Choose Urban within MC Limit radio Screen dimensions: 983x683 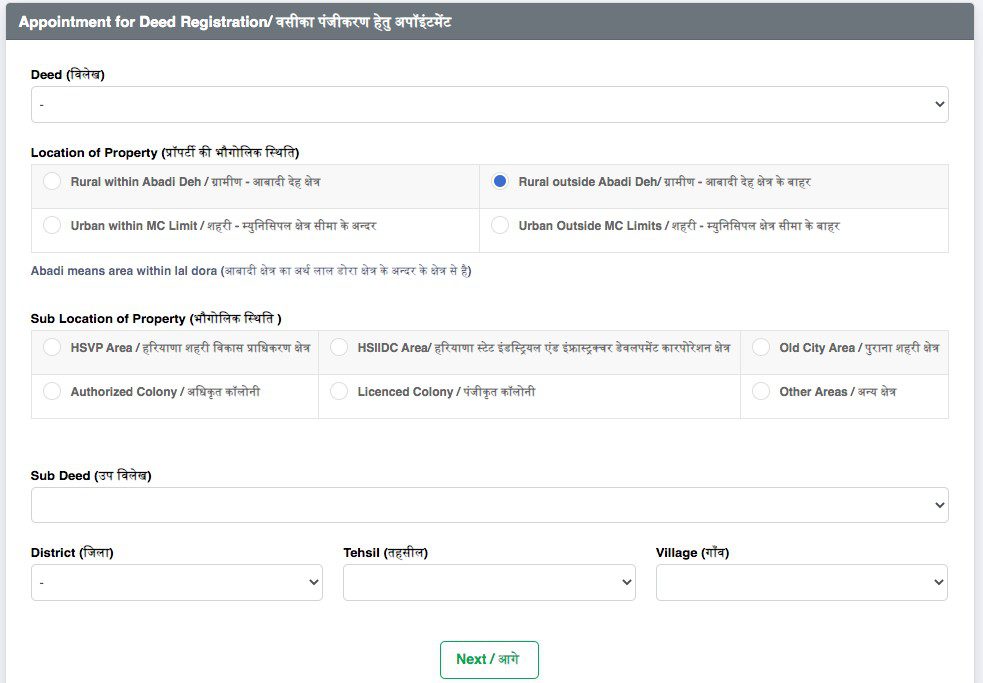[52, 226]
